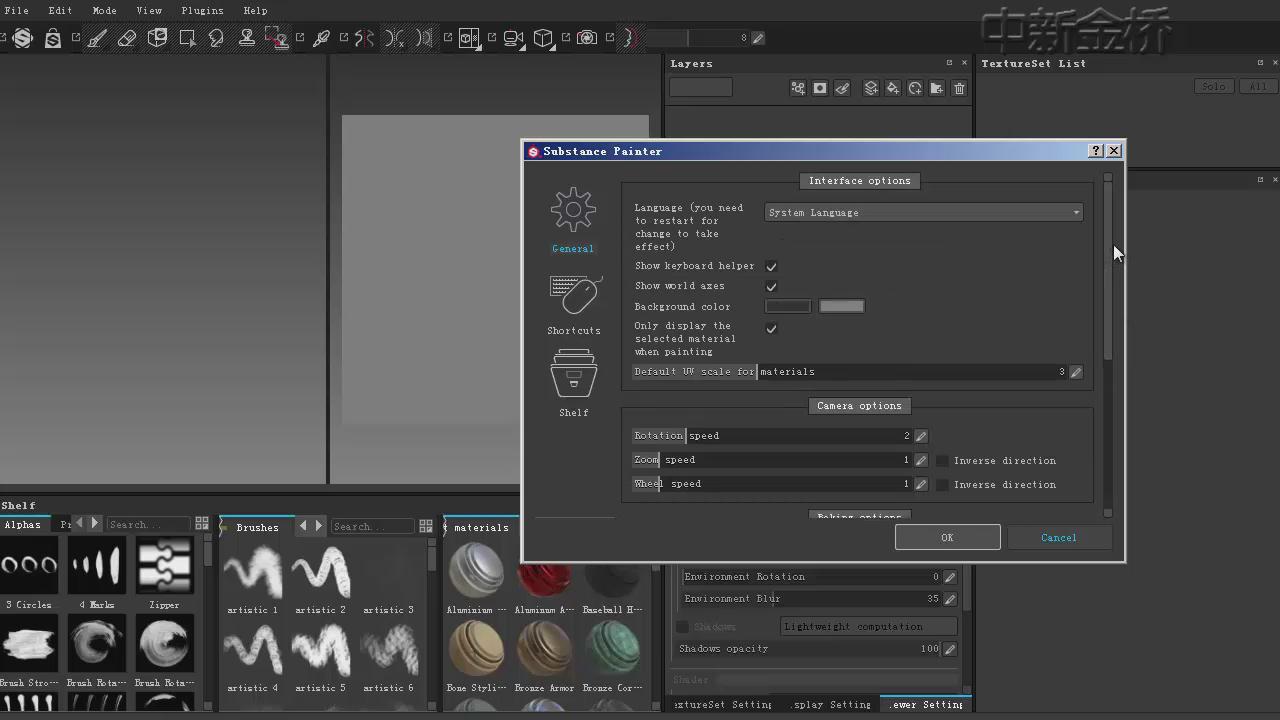Enable Zoom speed Inverse direction checkbox
1280x720 pixels.
point(942,460)
